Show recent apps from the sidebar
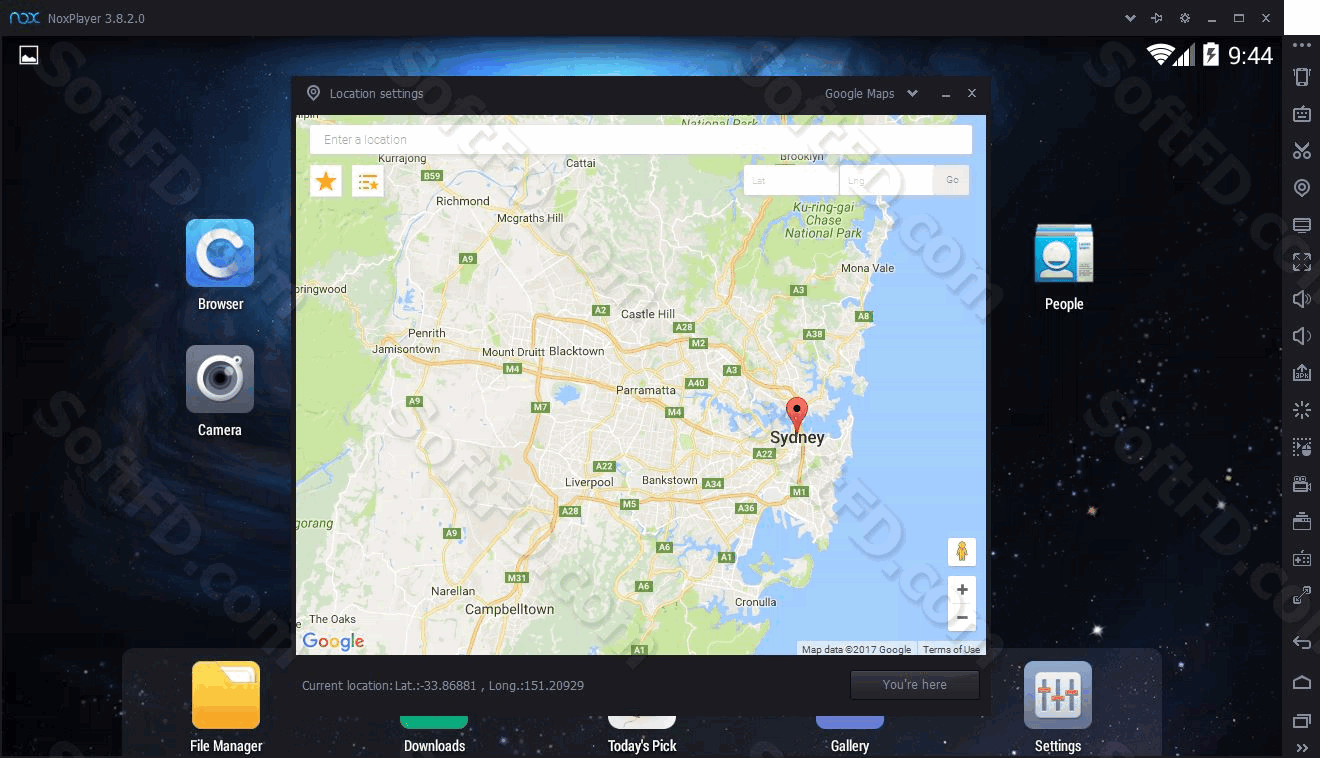The width and height of the screenshot is (1320, 758). 1301,721
